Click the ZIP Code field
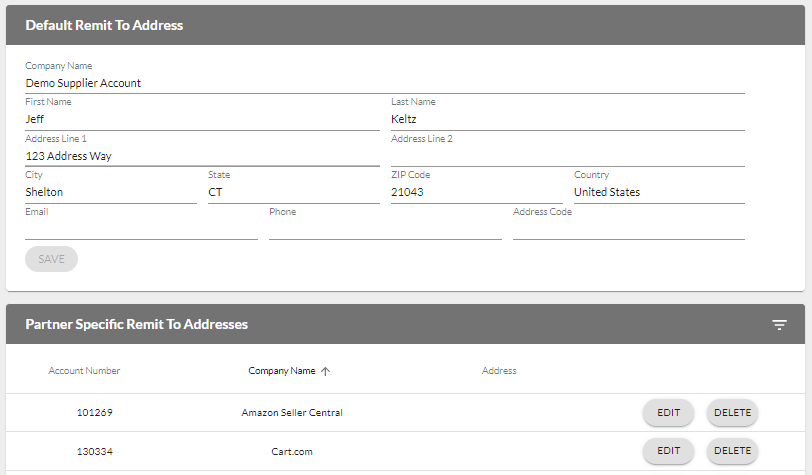Screen dimensions: 812x475 [x=476, y=192]
